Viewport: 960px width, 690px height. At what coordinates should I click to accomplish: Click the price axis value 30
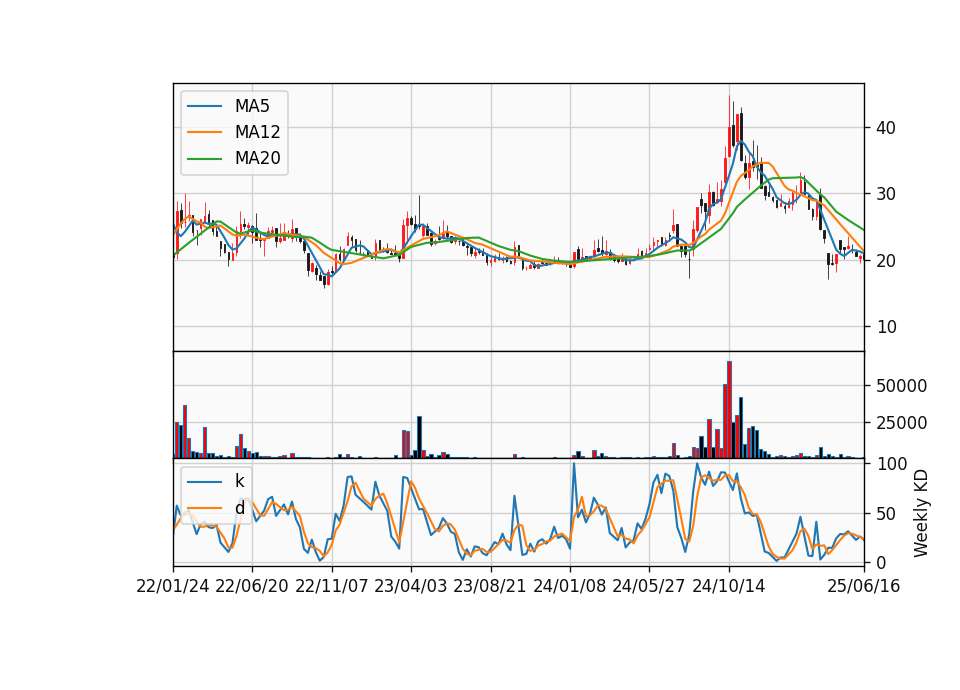tap(886, 194)
